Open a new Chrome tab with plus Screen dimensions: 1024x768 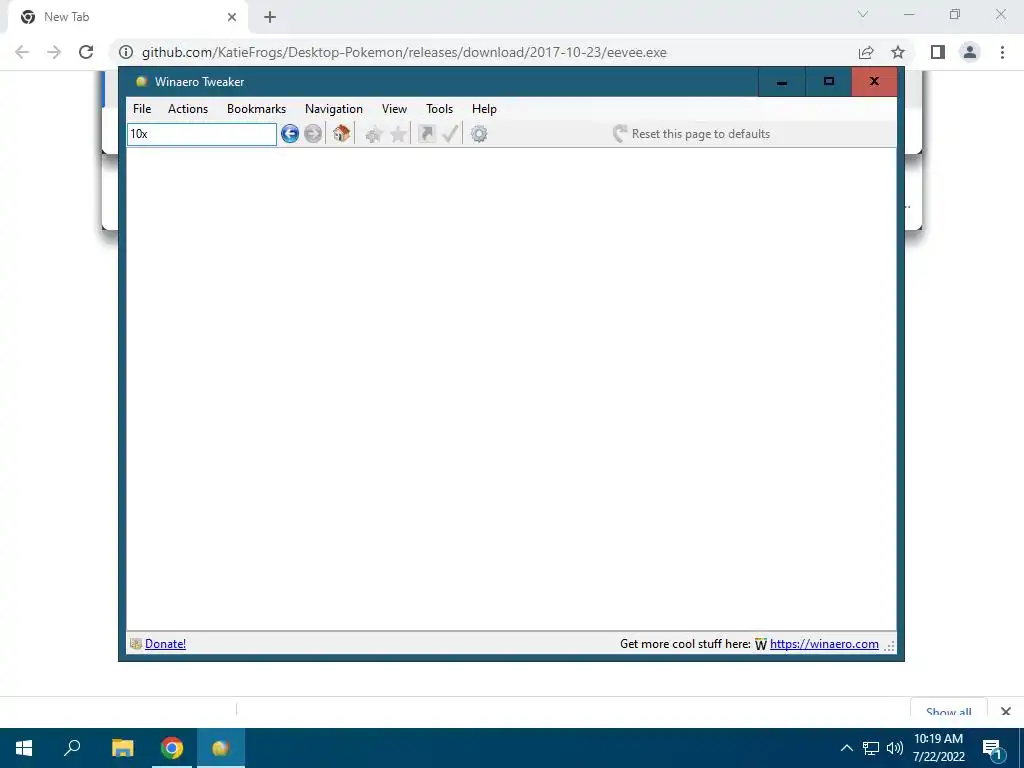(270, 17)
